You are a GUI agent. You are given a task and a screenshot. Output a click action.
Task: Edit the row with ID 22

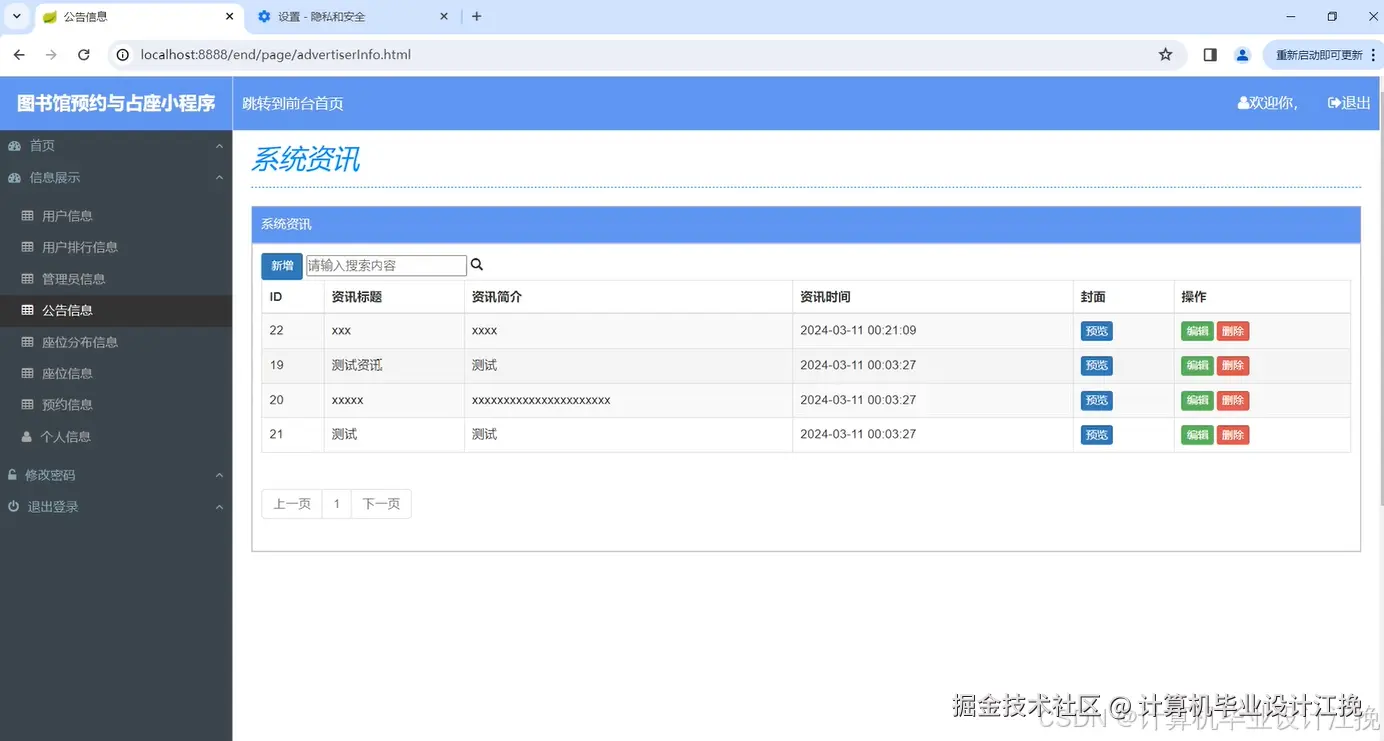pyautogui.click(x=1197, y=331)
